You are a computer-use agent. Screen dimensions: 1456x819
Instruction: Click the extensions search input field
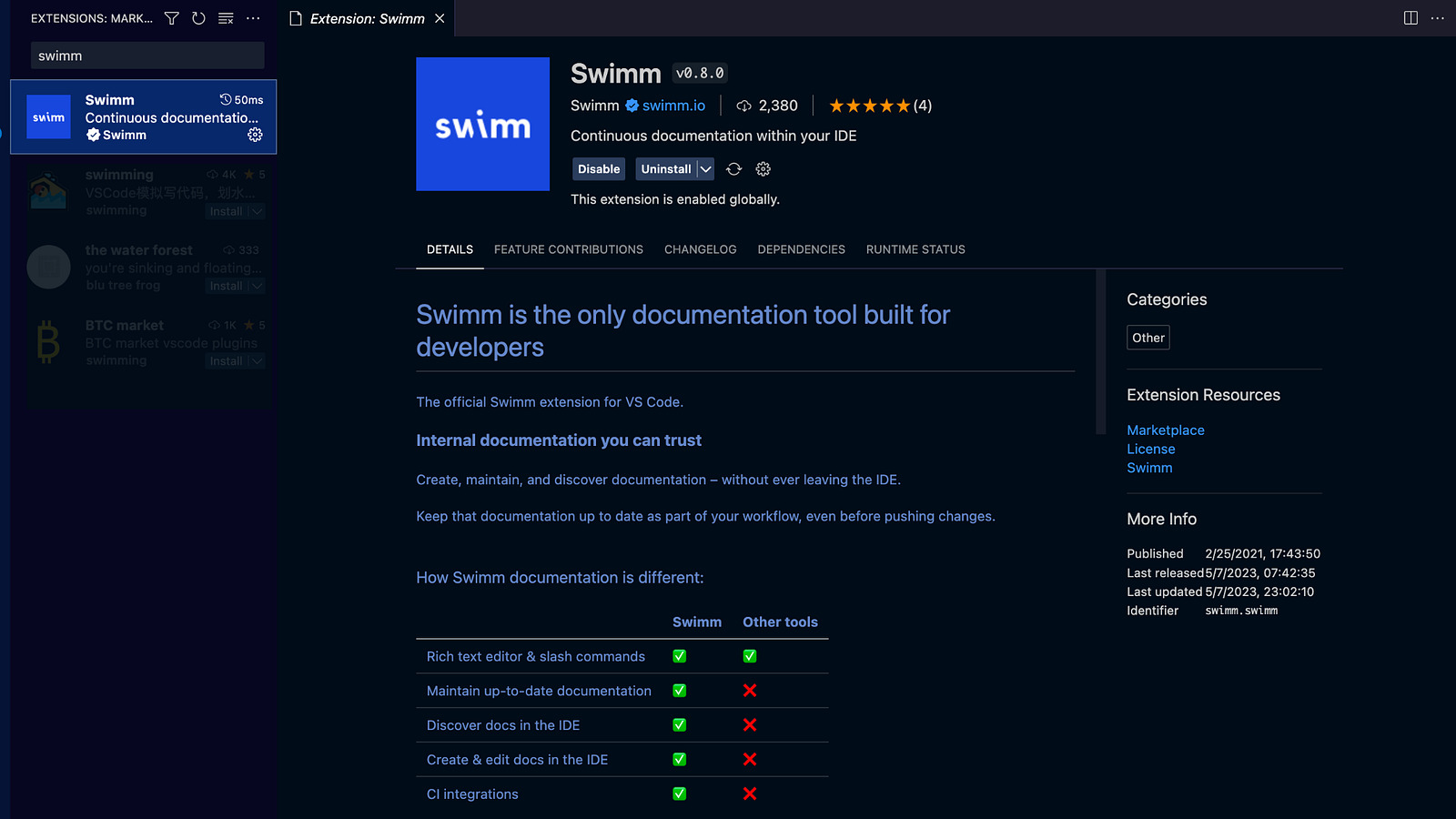coord(147,56)
